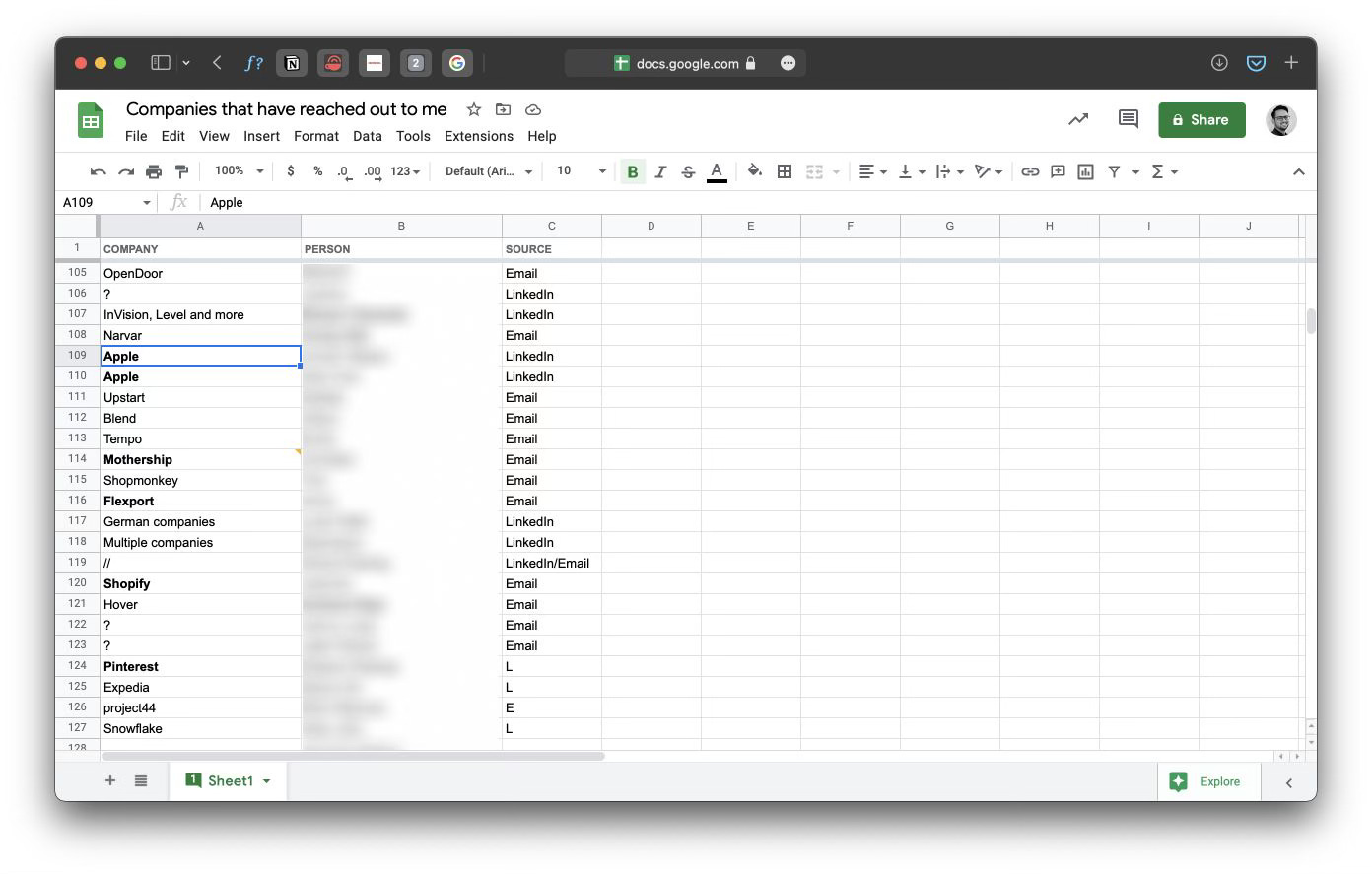Open the activity dashboard icon
The image size is (1372, 874).
coord(1078,119)
